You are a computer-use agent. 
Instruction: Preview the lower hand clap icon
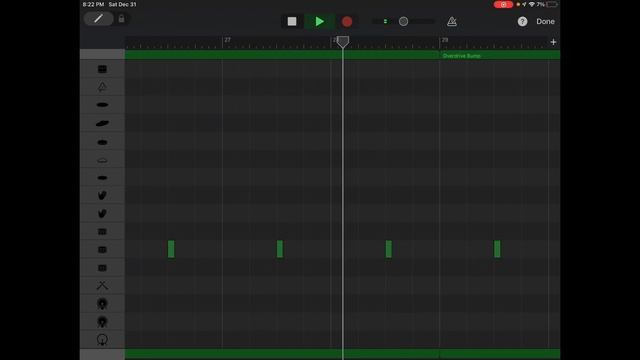(102, 213)
